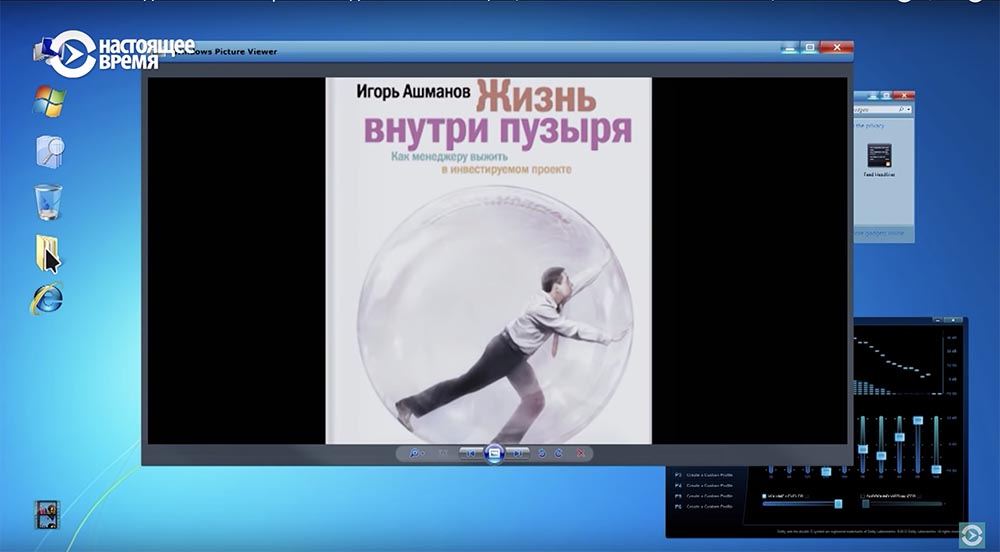Check the empty box above right horizontal slider
1000x552 pixels.
(863, 495)
